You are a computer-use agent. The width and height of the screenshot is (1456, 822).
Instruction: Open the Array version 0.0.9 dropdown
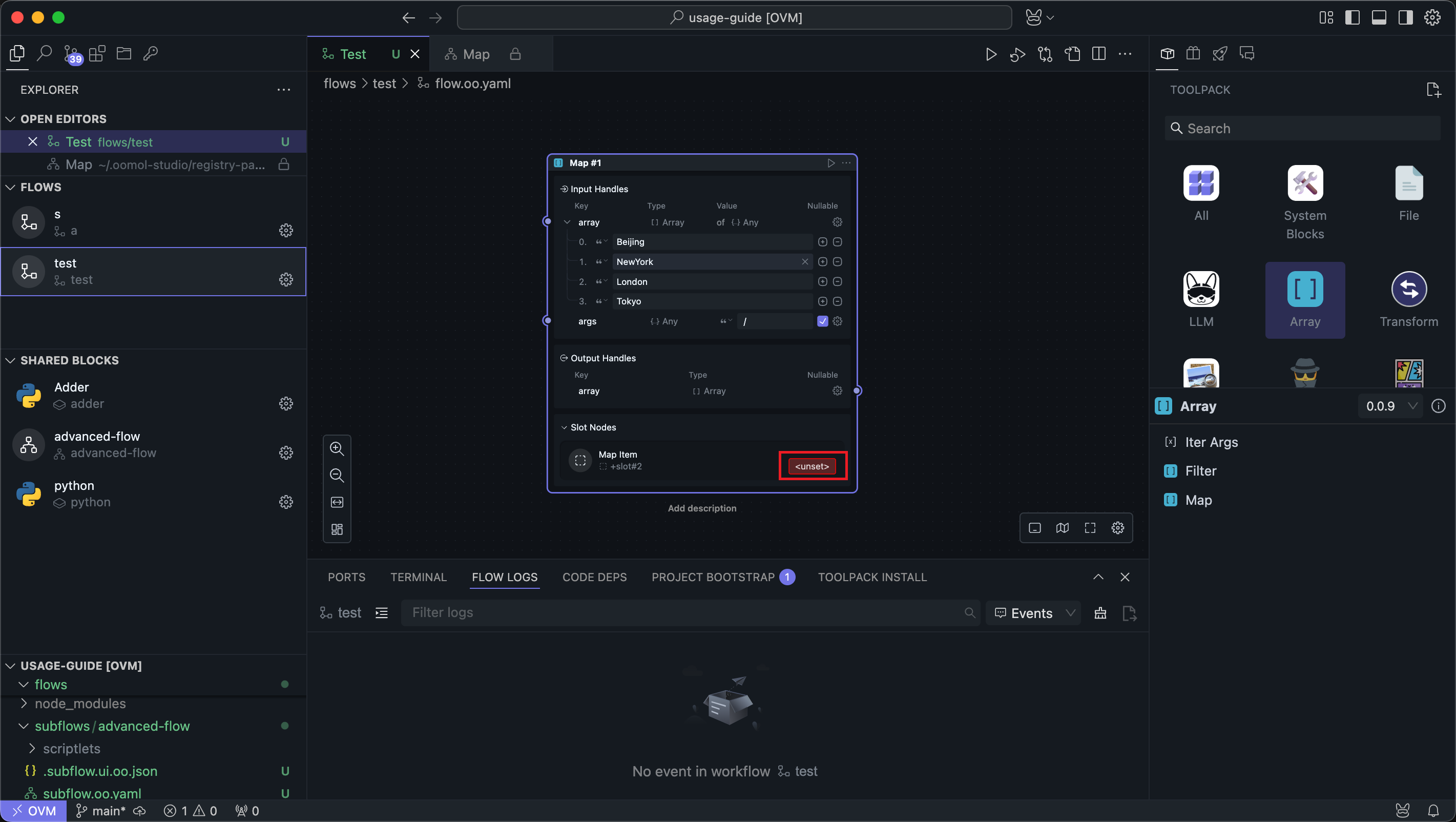pos(1390,406)
